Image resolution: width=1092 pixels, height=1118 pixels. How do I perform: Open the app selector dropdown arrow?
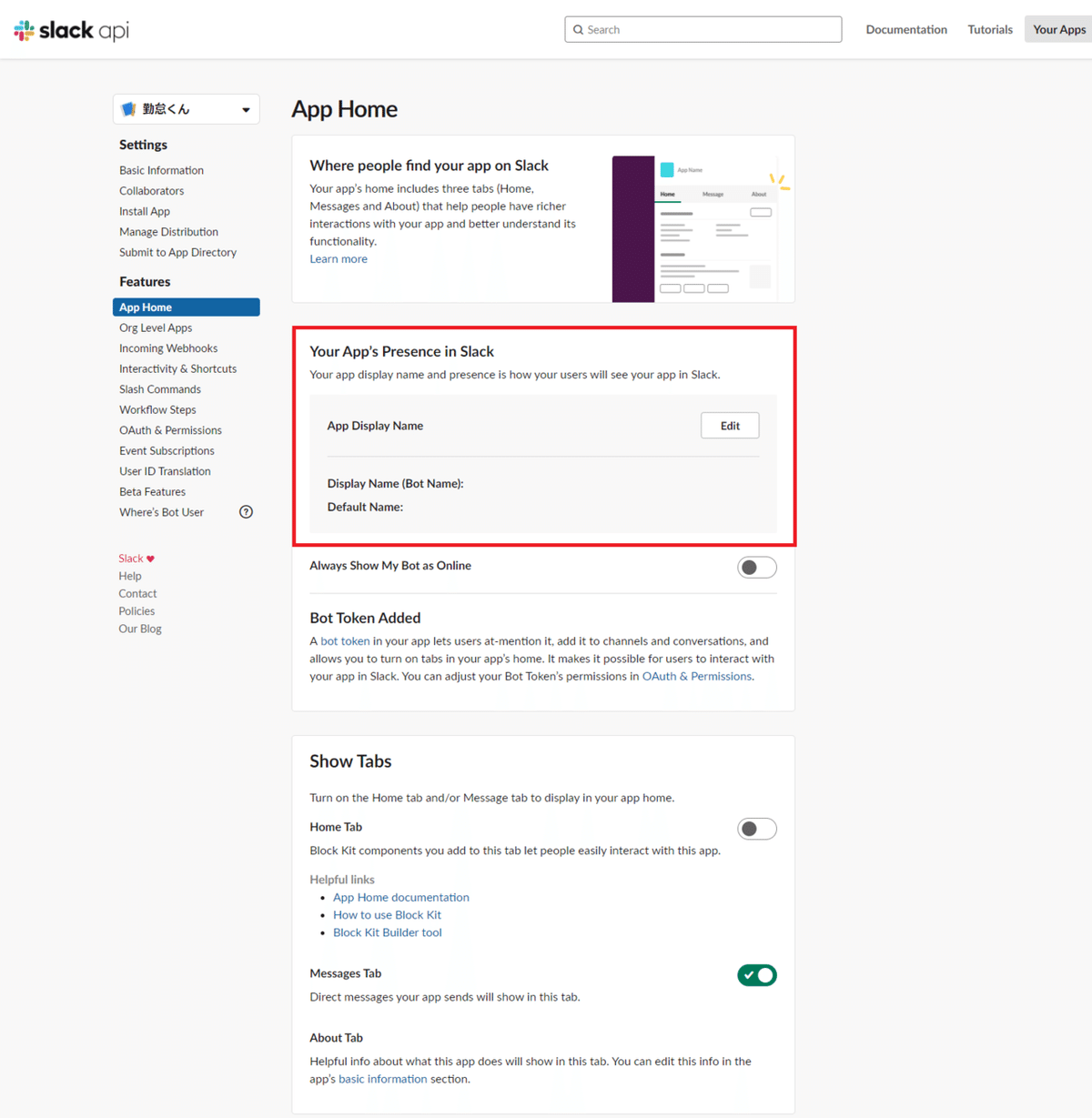(246, 110)
